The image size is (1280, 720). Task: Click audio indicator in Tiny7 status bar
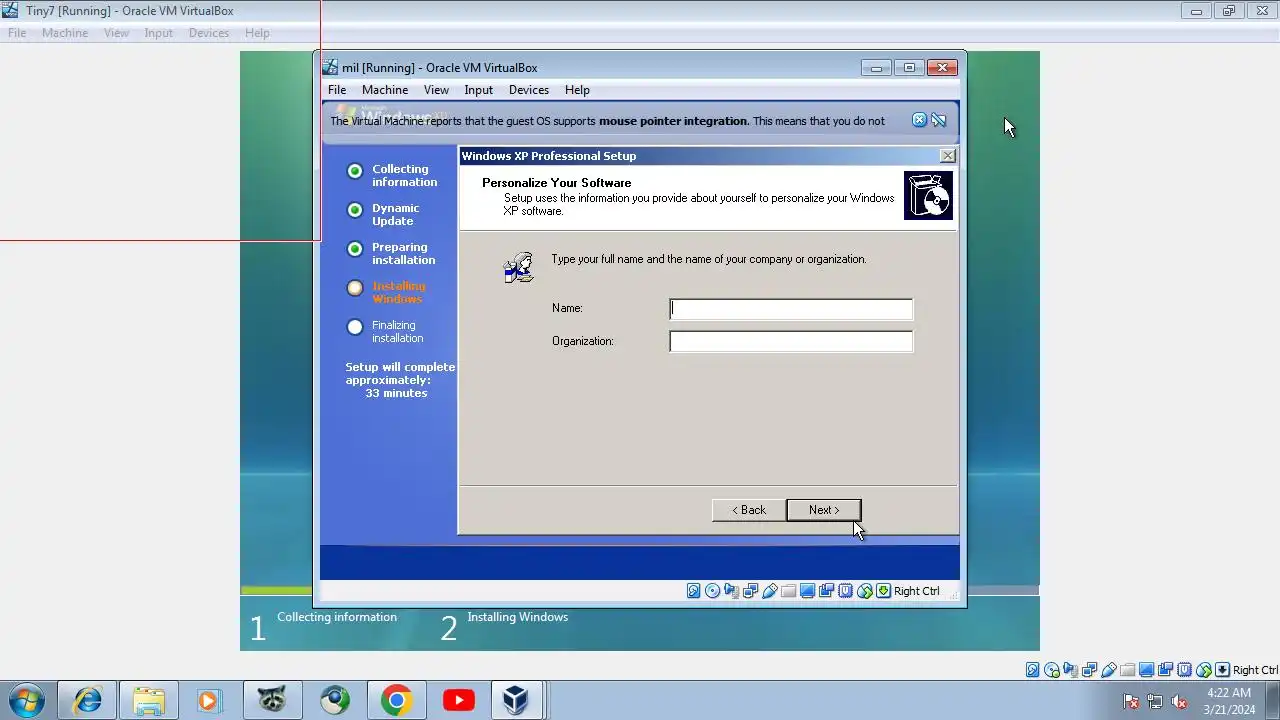pyautogui.click(x=1070, y=670)
